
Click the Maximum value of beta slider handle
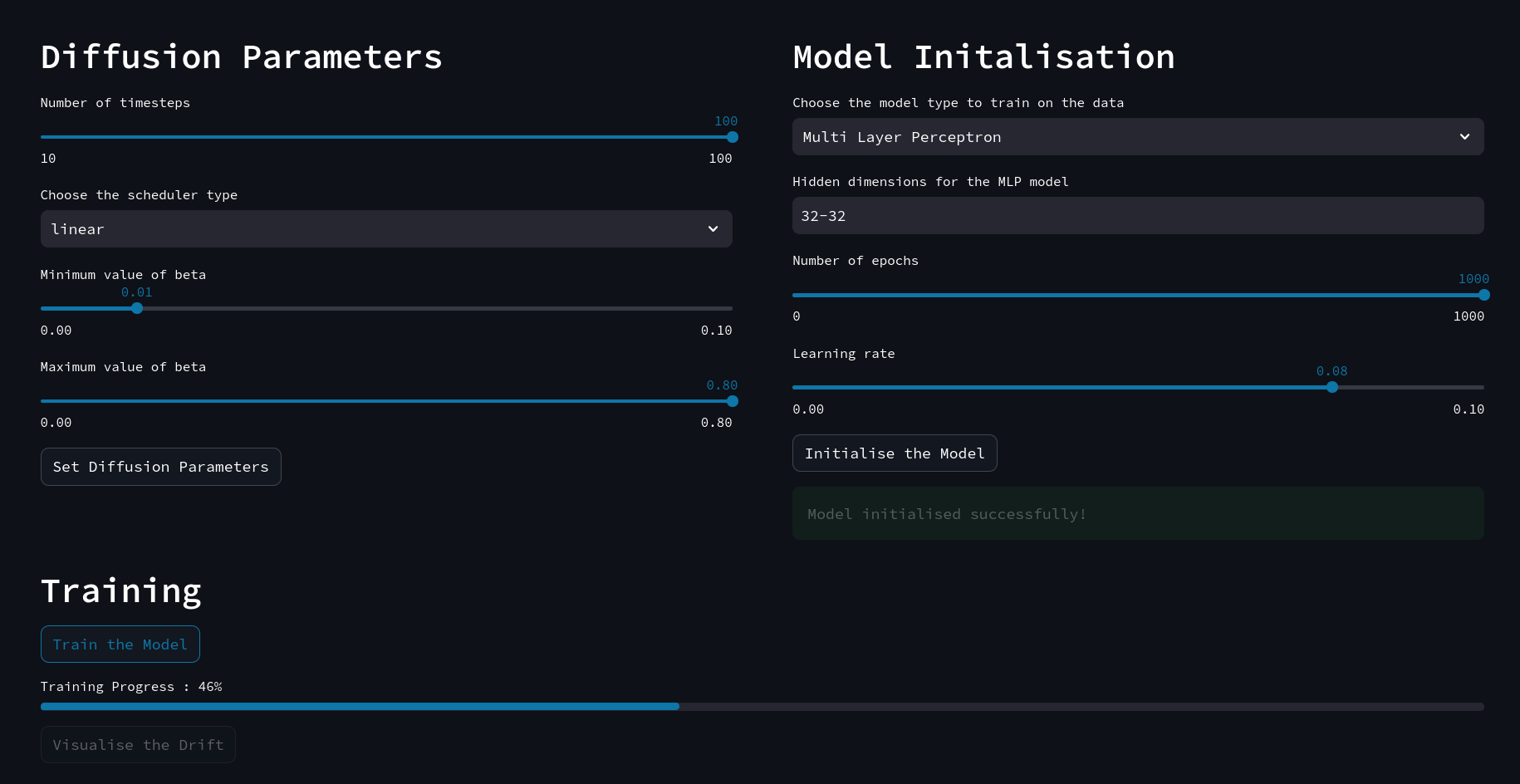click(732, 401)
